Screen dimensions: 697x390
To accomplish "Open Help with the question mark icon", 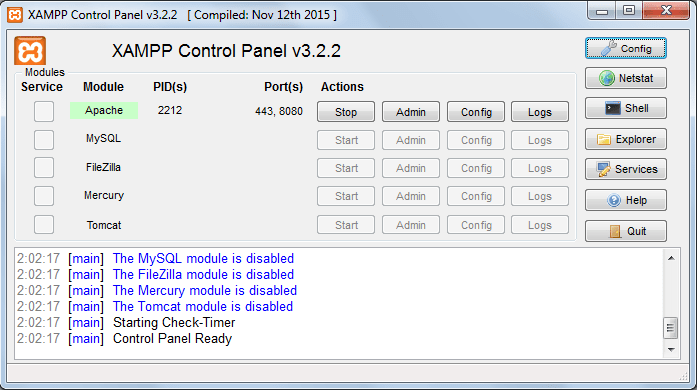I will tap(625, 200).
